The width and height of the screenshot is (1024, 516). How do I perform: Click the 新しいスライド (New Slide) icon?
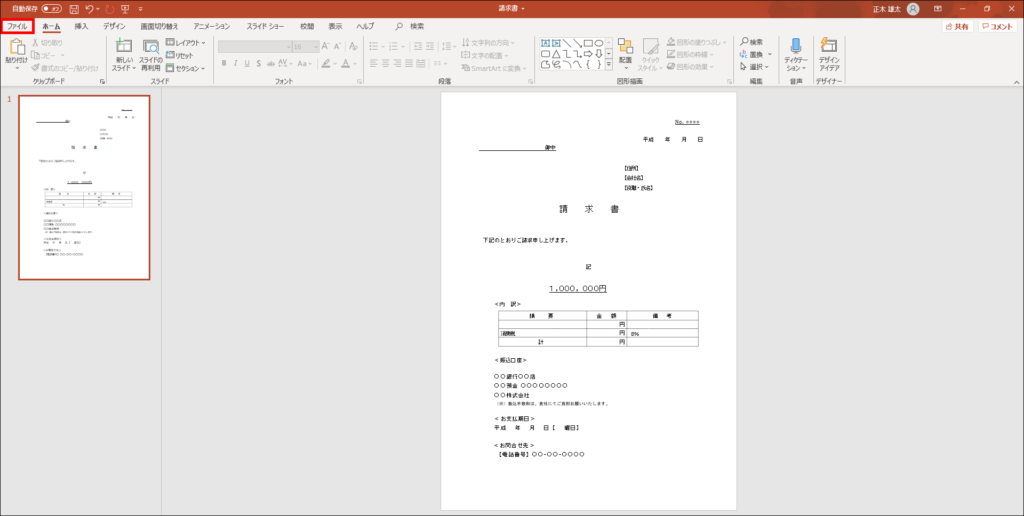click(124, 47)
